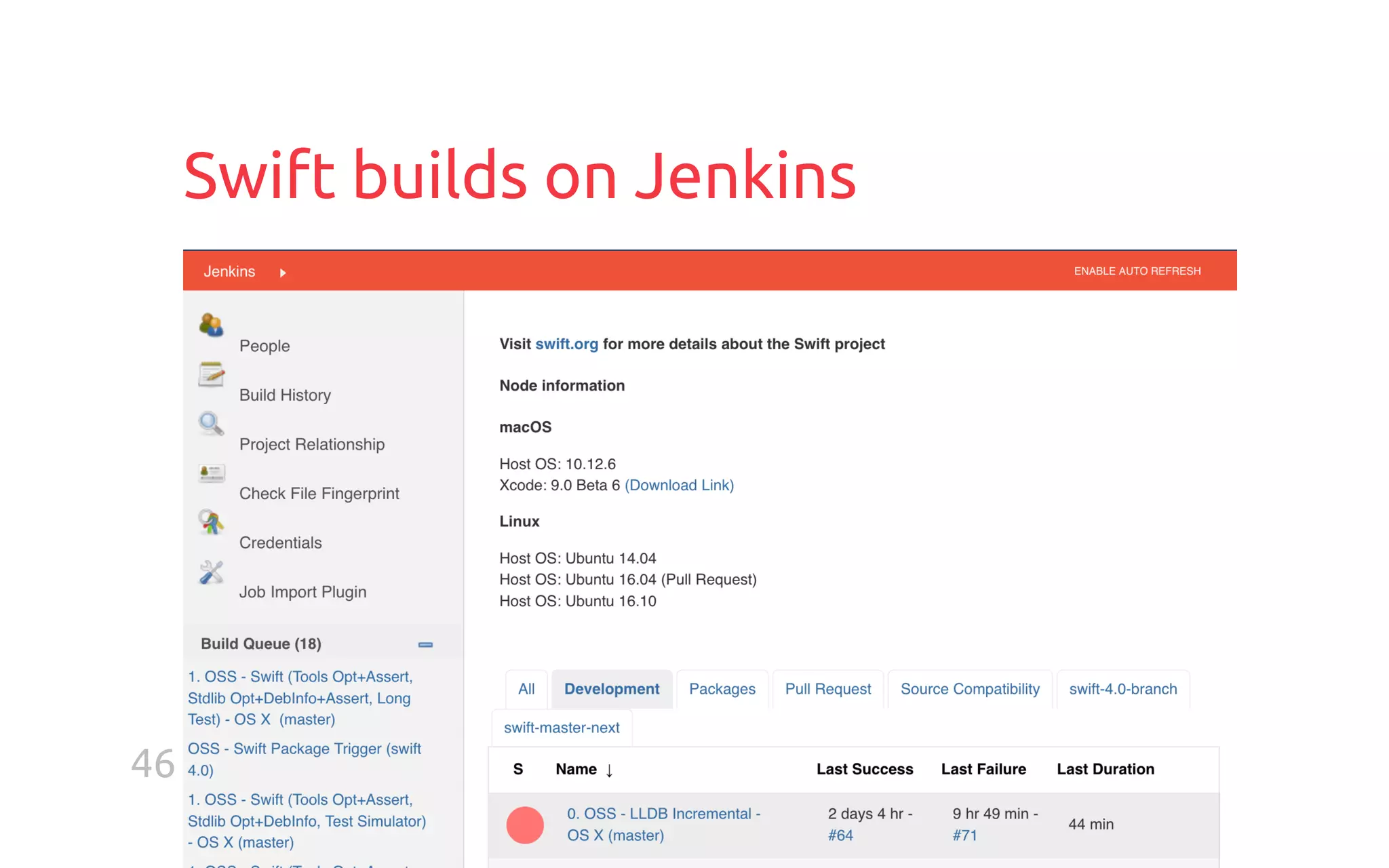Click the Build Queue (18) heading

[x=261, y=644]
